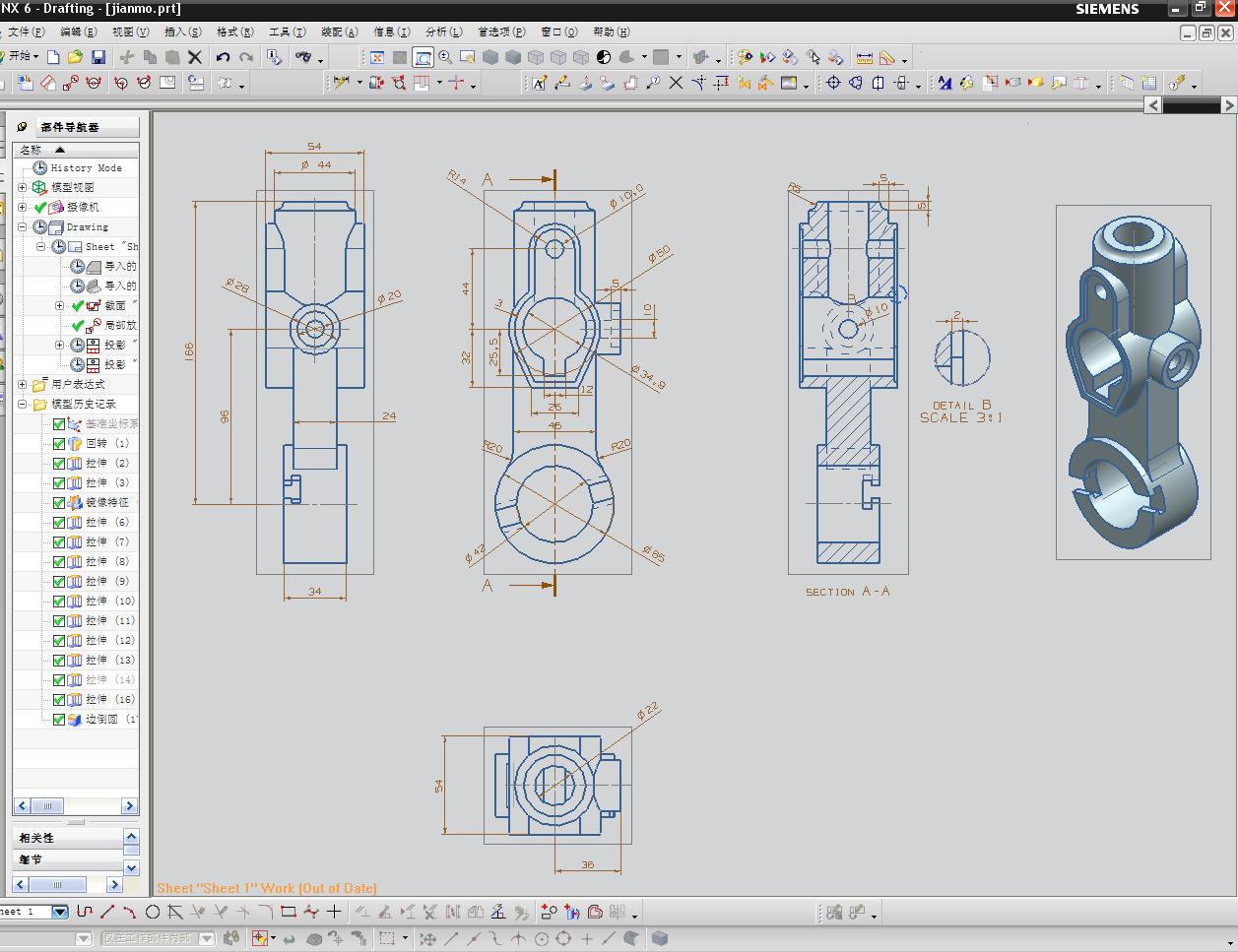Image resolution: width=1238 pixels, height=952 pixels.
Task: Open the 插入(S) menu
Action: point(182,32)
